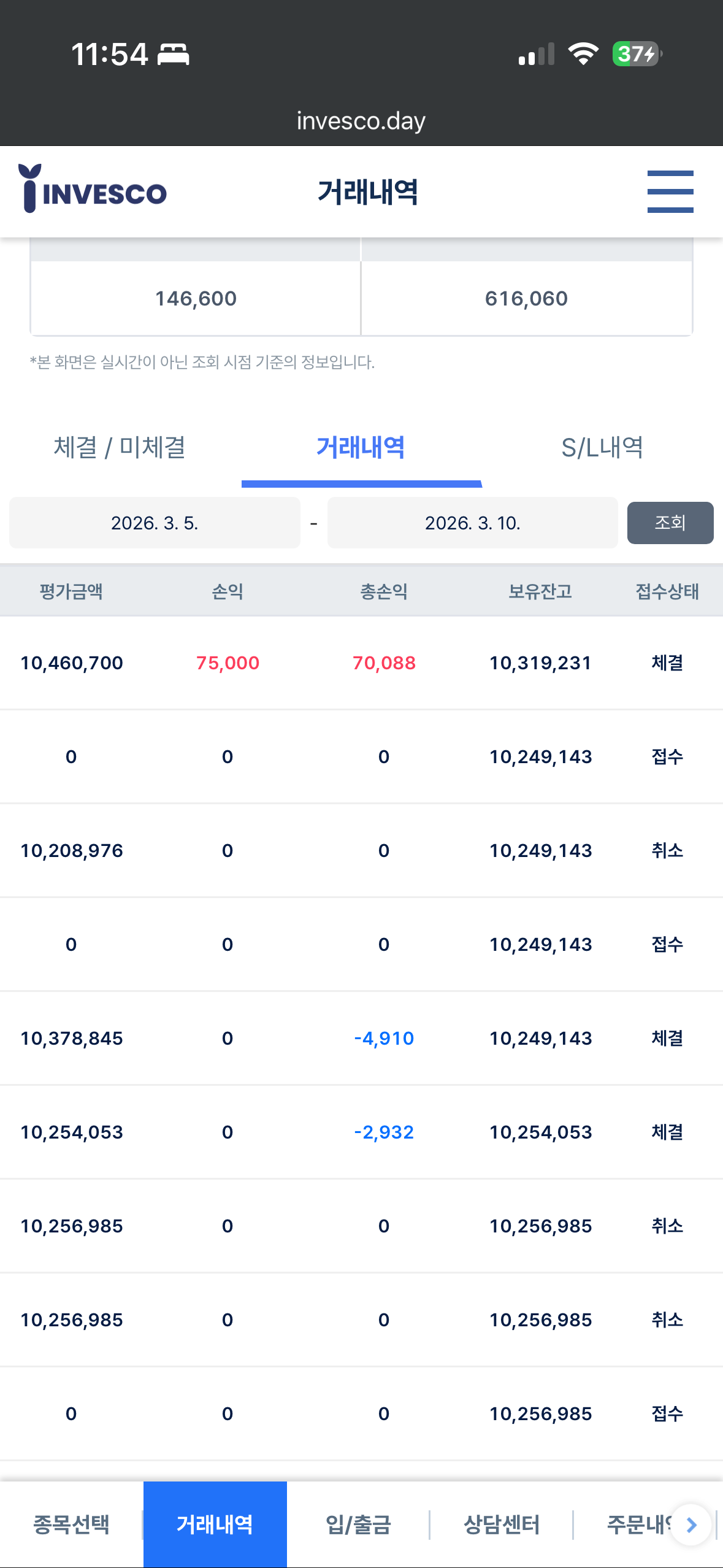Tap the Wi-Fi status icon
This screenshot has width=723, height=1568.
(x=583, y=54)
